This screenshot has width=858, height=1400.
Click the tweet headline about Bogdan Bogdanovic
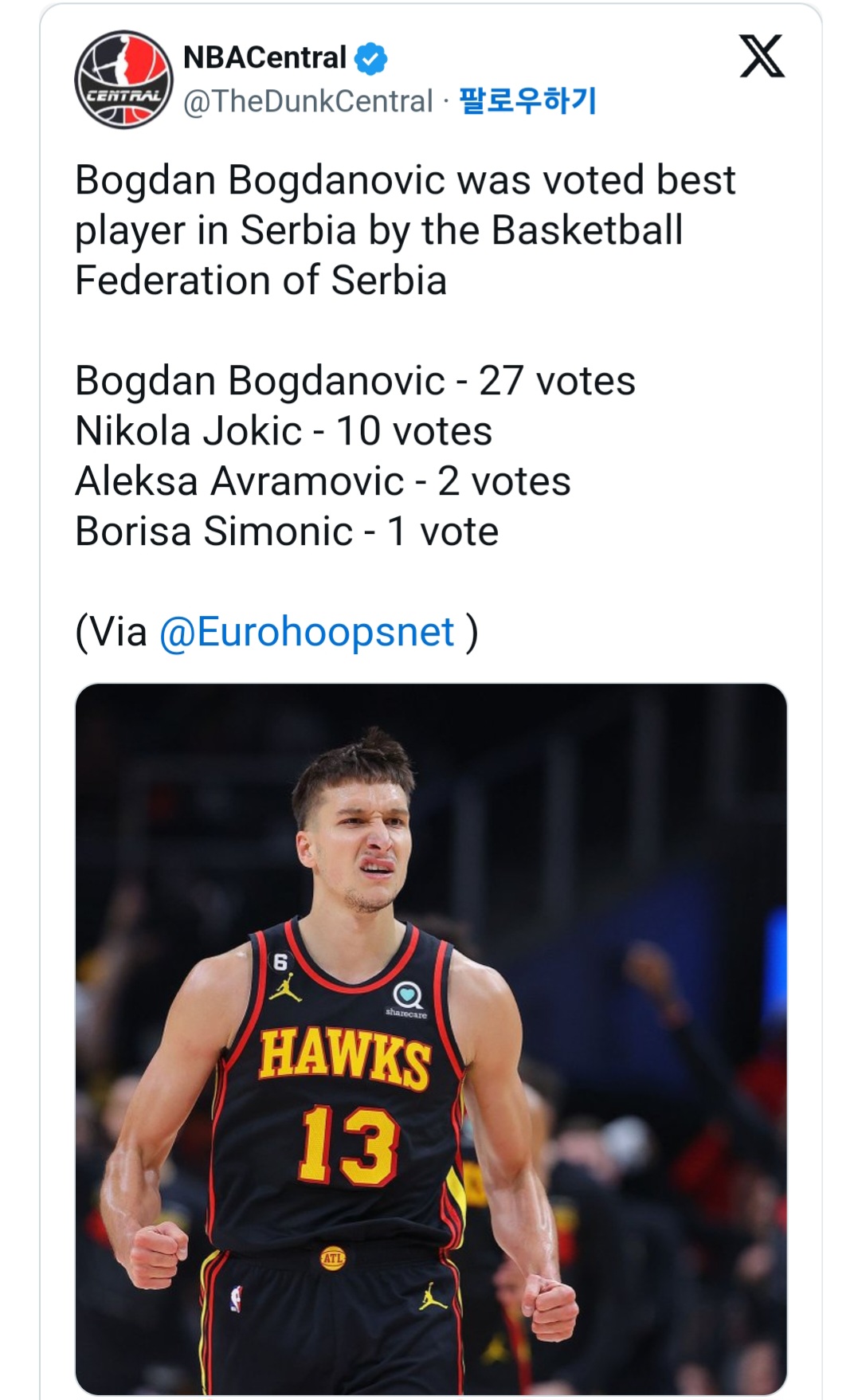tap(405, 230)
